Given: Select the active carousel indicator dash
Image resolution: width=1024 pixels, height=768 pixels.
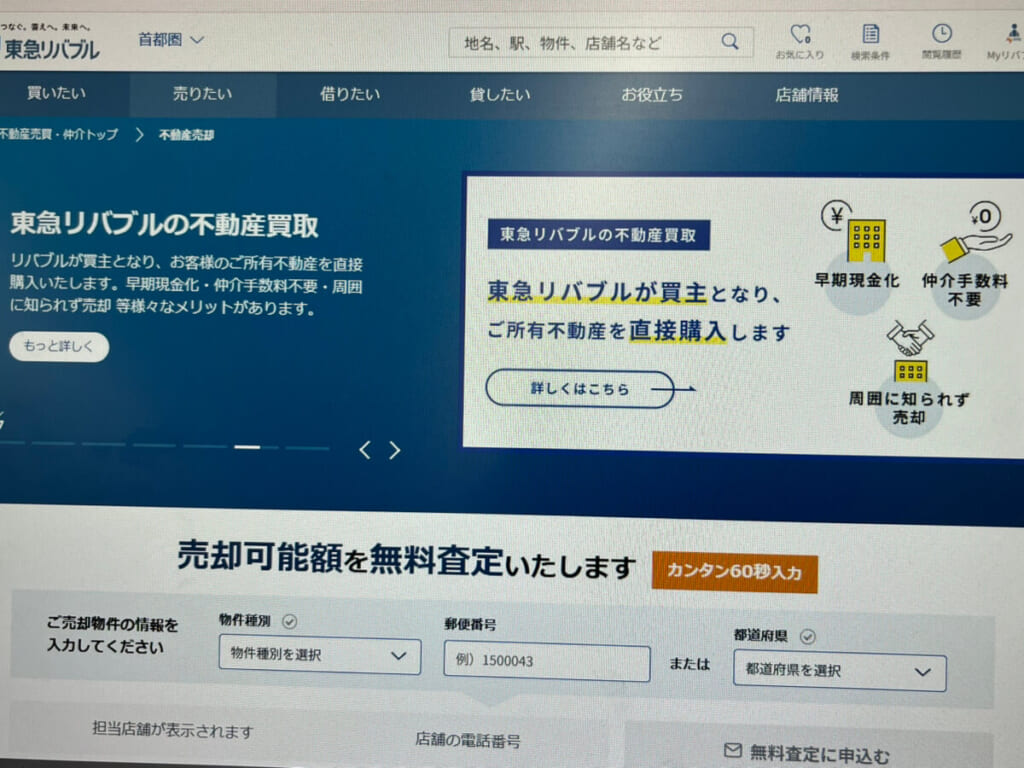Looking at the screenshot, I should (x=248, y=447).
